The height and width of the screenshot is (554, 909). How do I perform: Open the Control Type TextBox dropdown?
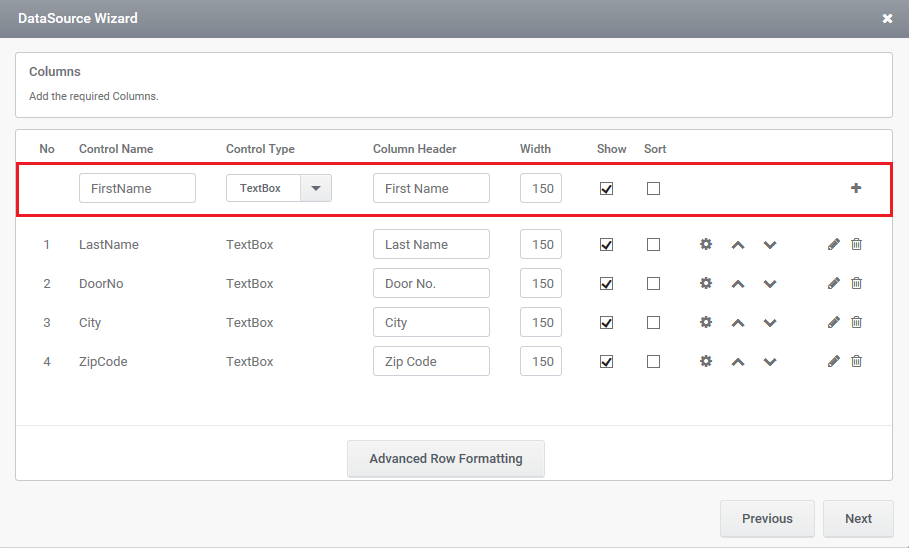point(316,188)
